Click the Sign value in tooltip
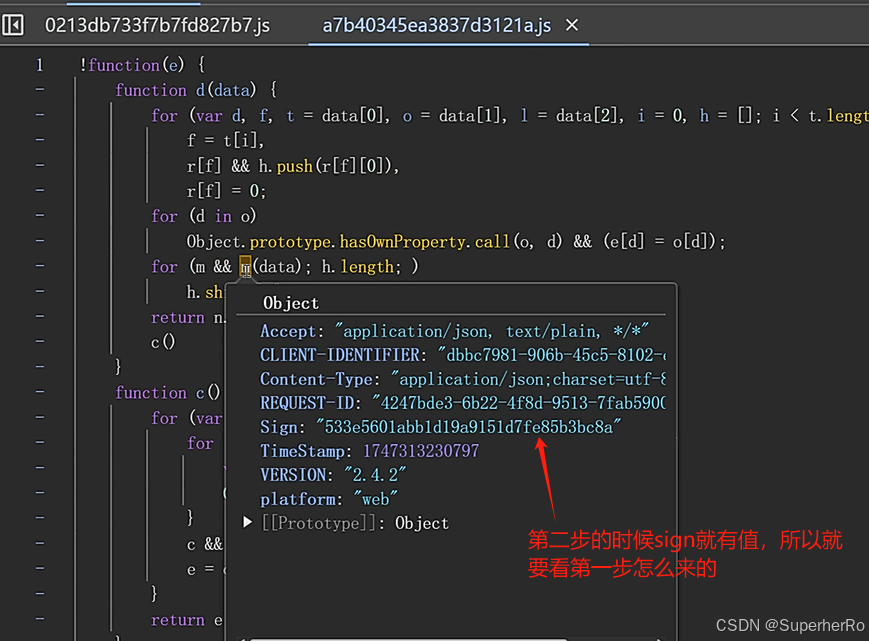Screen dimensions: 869x641 pos(468,427)
